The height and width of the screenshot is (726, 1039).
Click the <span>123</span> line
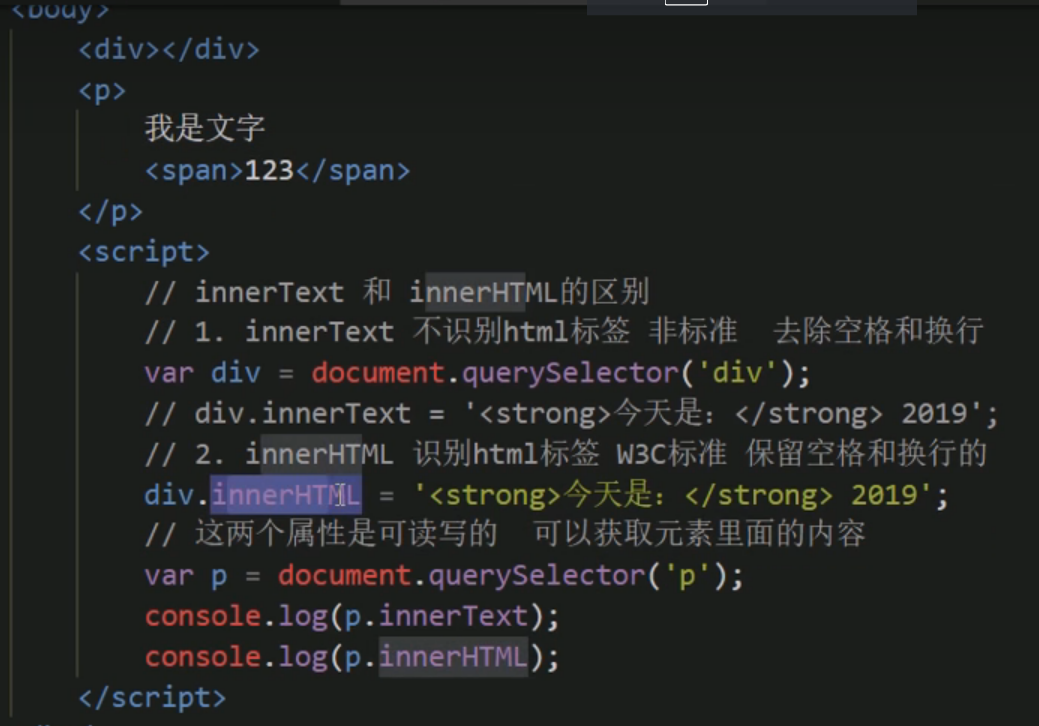tap(278, 171)
